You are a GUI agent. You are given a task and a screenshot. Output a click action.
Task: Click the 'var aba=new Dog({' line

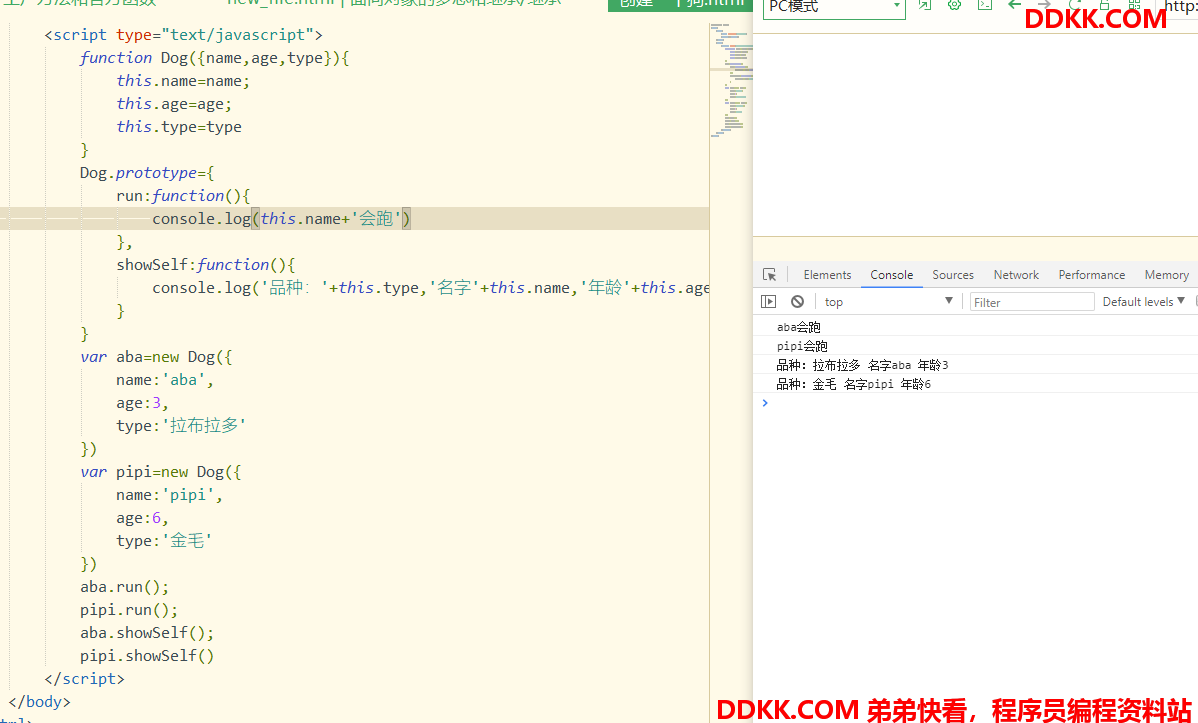[x=156, y=357]
